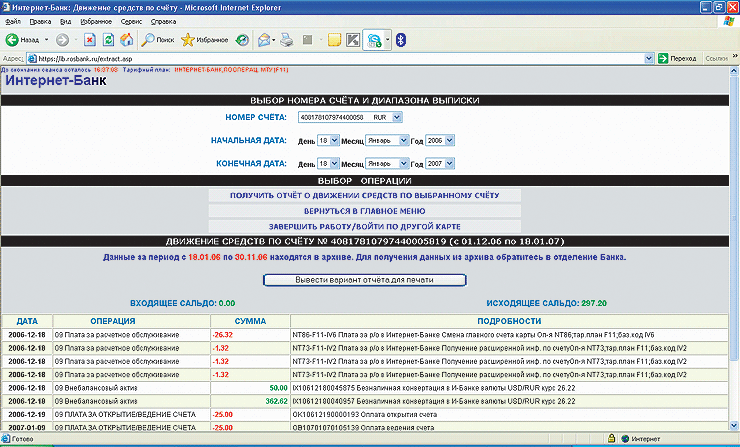
Task: Click the address bar URL field
Action: (x=340, y=59)
